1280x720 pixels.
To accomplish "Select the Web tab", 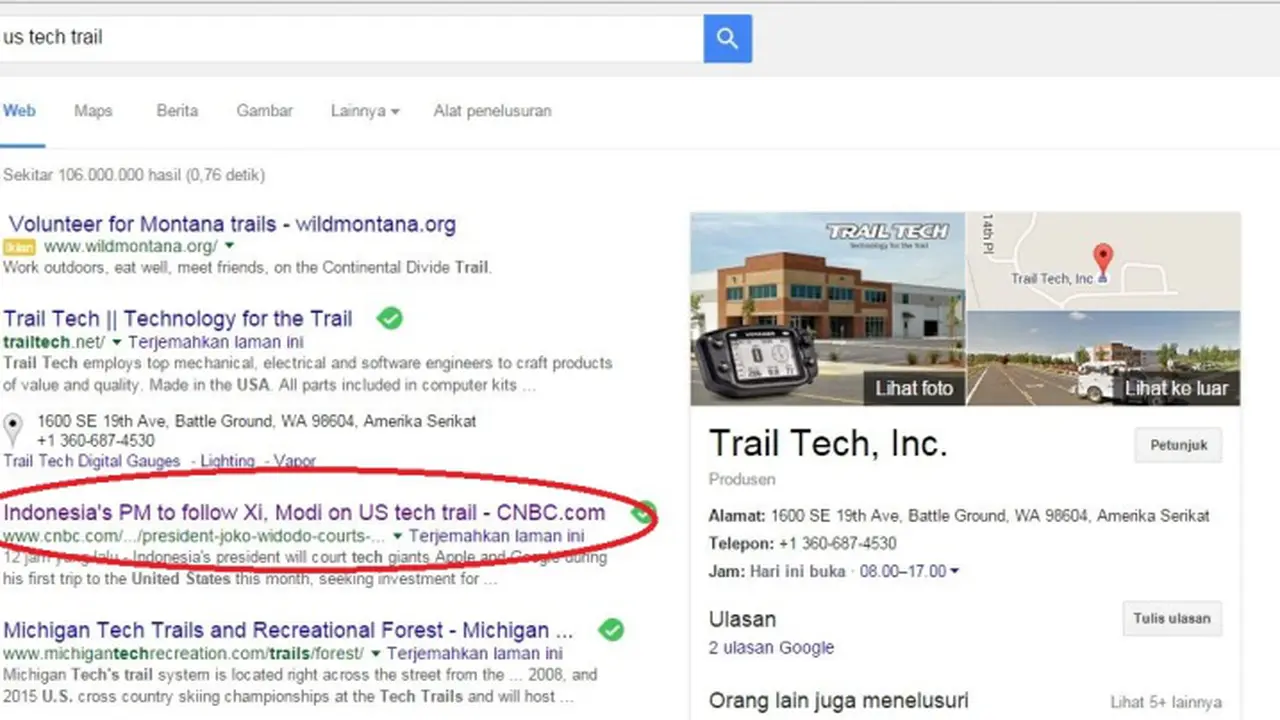I will click(19, 111).
